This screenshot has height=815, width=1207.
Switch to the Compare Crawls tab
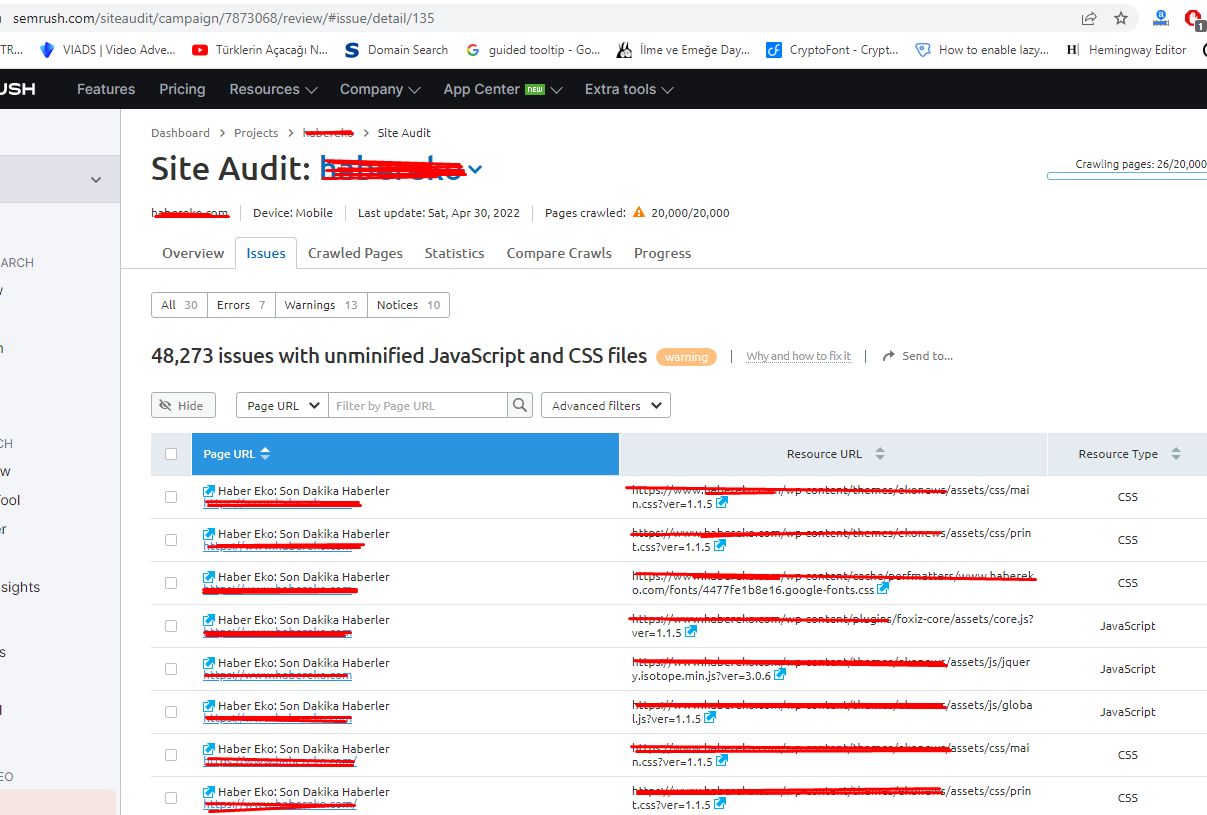(559, 253)
